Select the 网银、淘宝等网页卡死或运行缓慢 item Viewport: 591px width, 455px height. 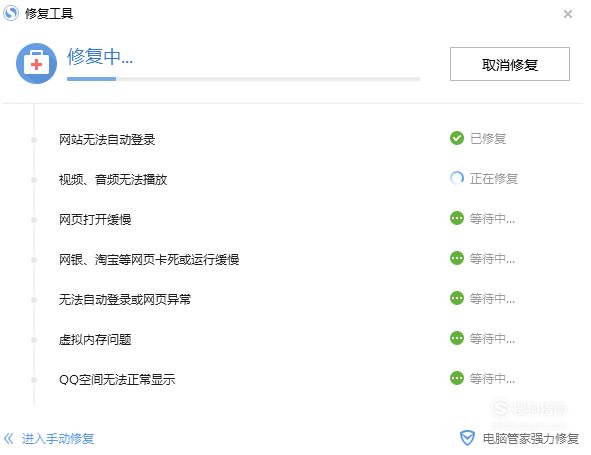(x=149, y=259)
